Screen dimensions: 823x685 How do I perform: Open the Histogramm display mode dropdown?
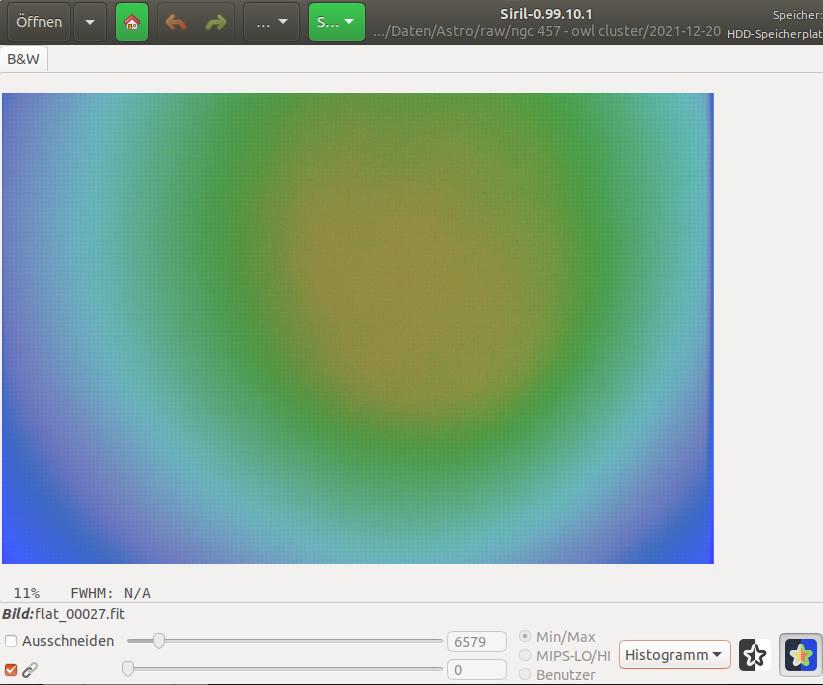(x=674, y=655)
